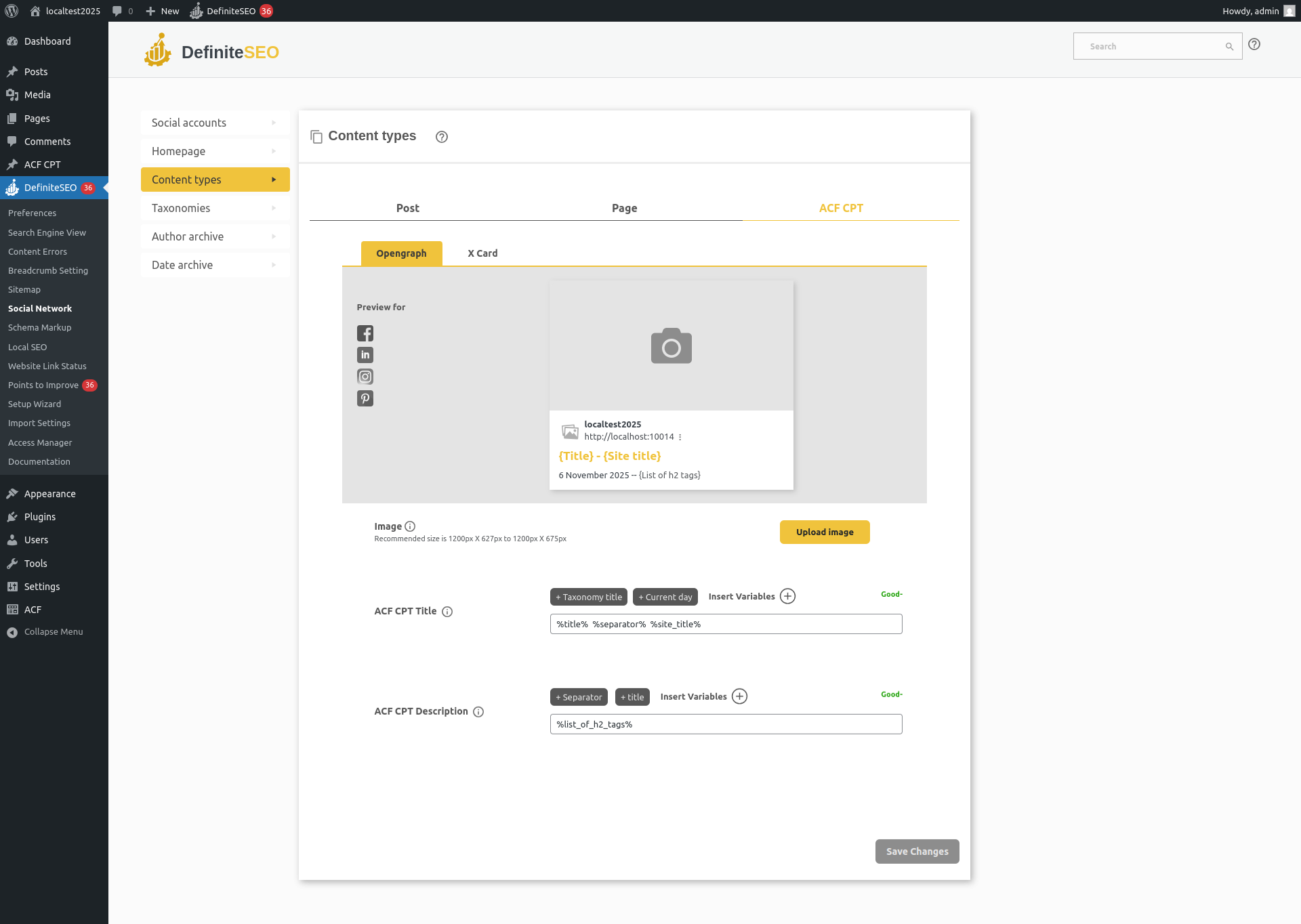
Task: Switch preview to Instagram icon
Action: (365, 377)
